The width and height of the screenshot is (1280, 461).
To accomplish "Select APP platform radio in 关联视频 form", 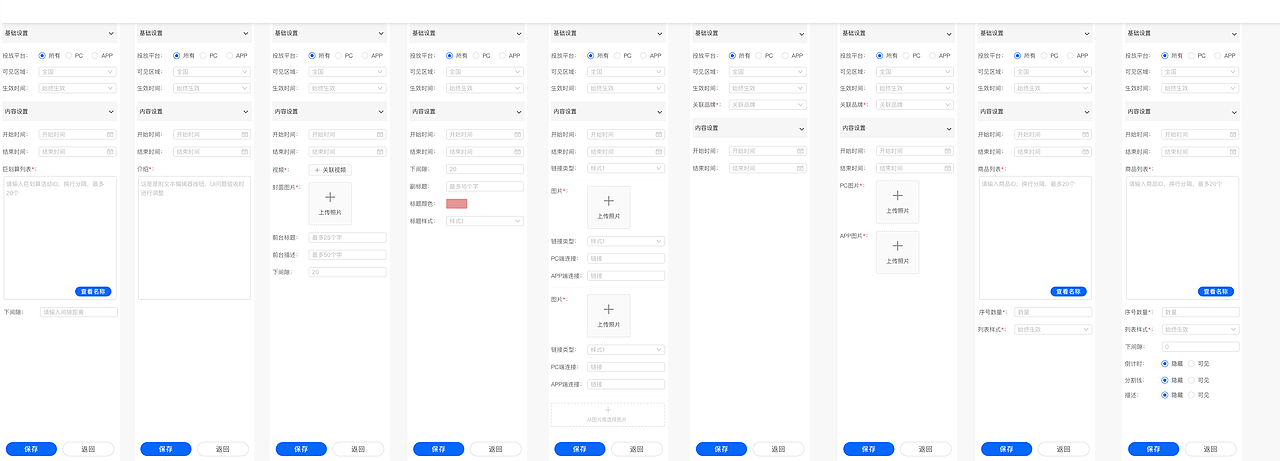I will point(363,56).
